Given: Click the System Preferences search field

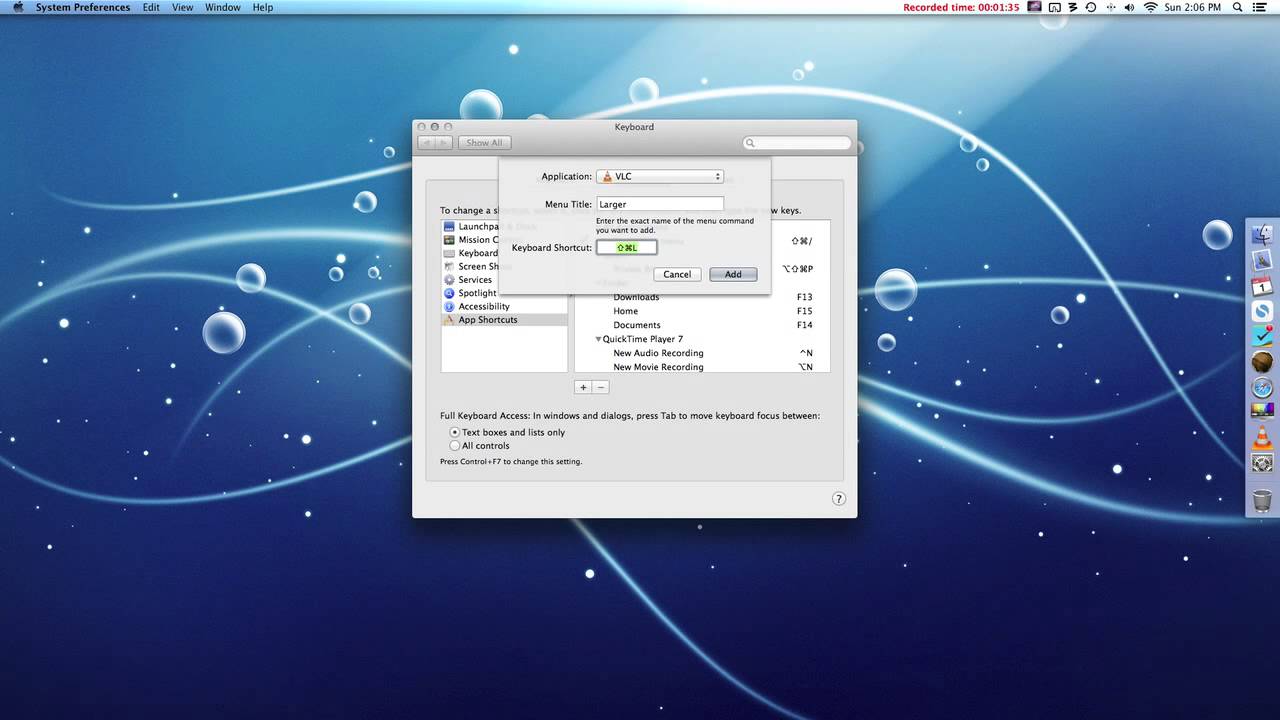Looking at the screenshot, I should pos(797,143).
